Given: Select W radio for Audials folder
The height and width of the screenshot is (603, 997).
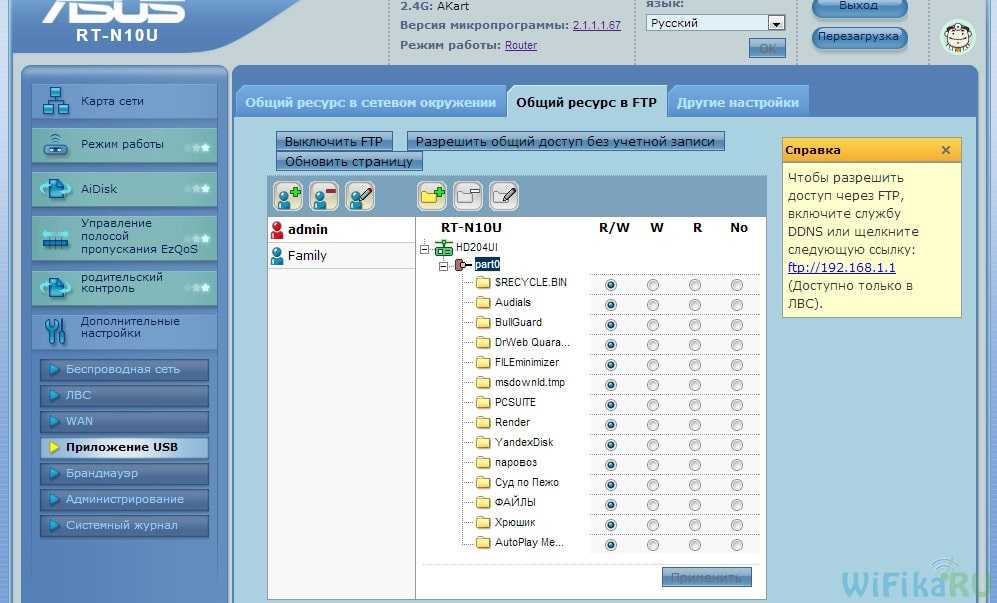Looking at the screenshot, I should tap(653, 305).
